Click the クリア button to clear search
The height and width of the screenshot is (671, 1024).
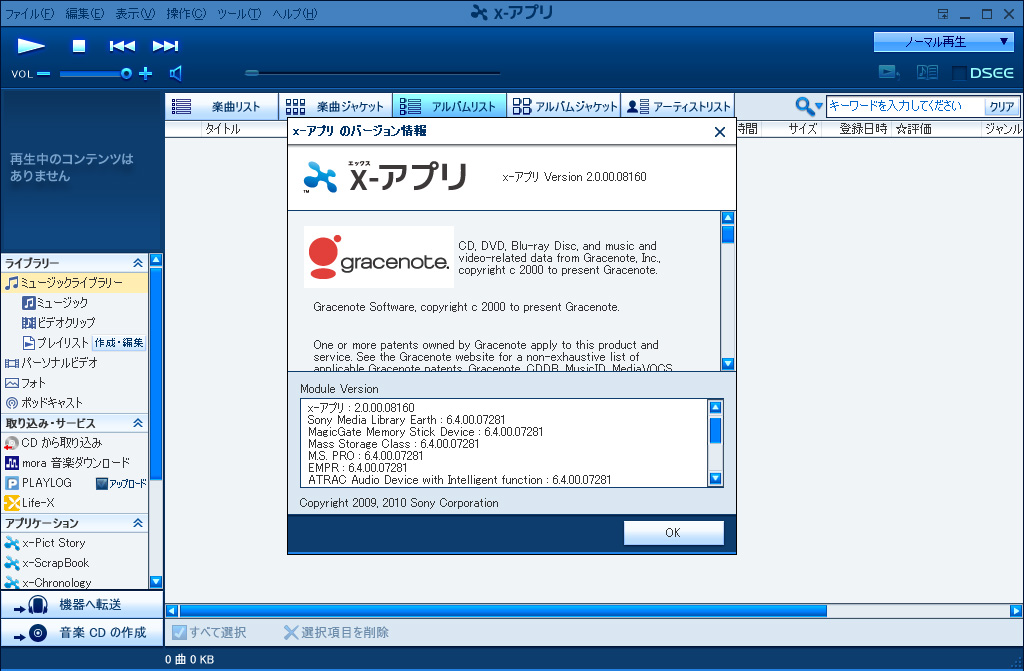click(1001, 106)
